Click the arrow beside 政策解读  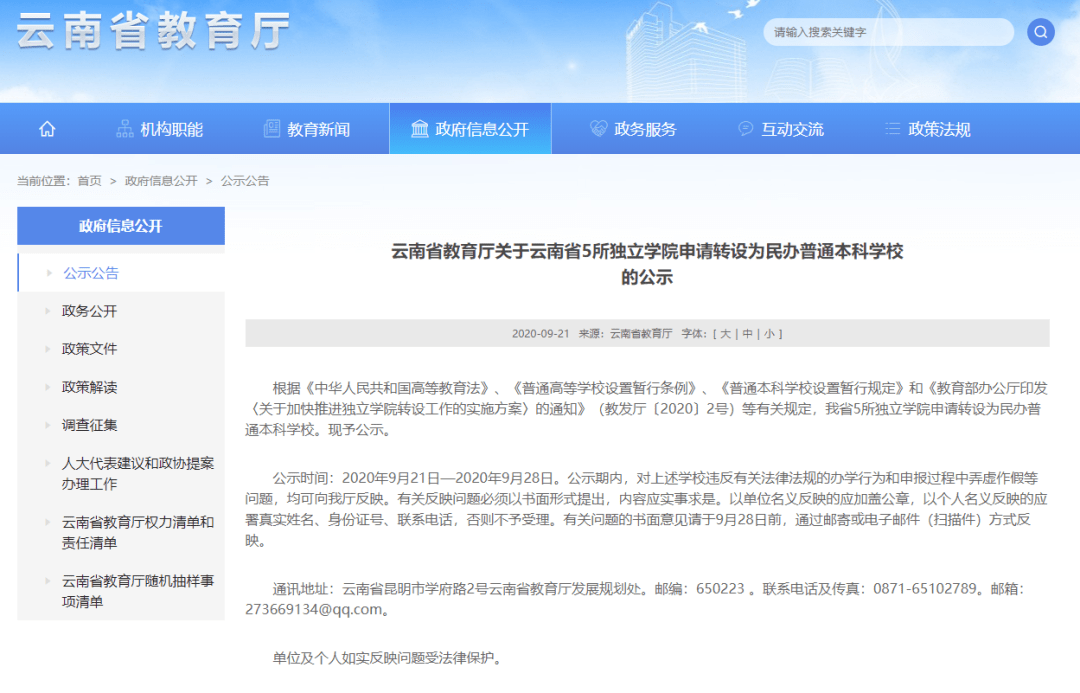tap(48, 386)
